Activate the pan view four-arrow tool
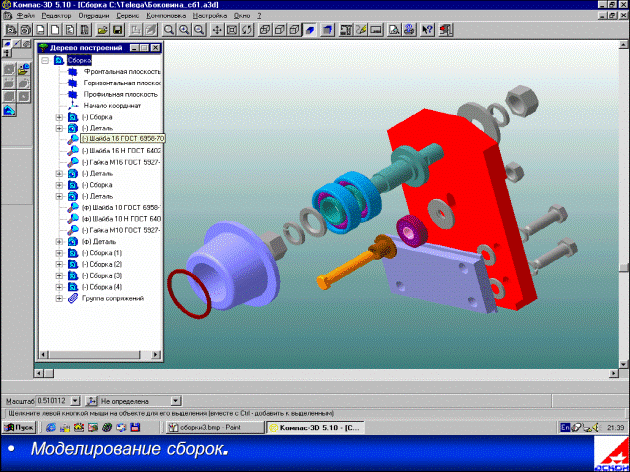Image resolution: width=630 pixels, height=472 pixels. point(217,30)
